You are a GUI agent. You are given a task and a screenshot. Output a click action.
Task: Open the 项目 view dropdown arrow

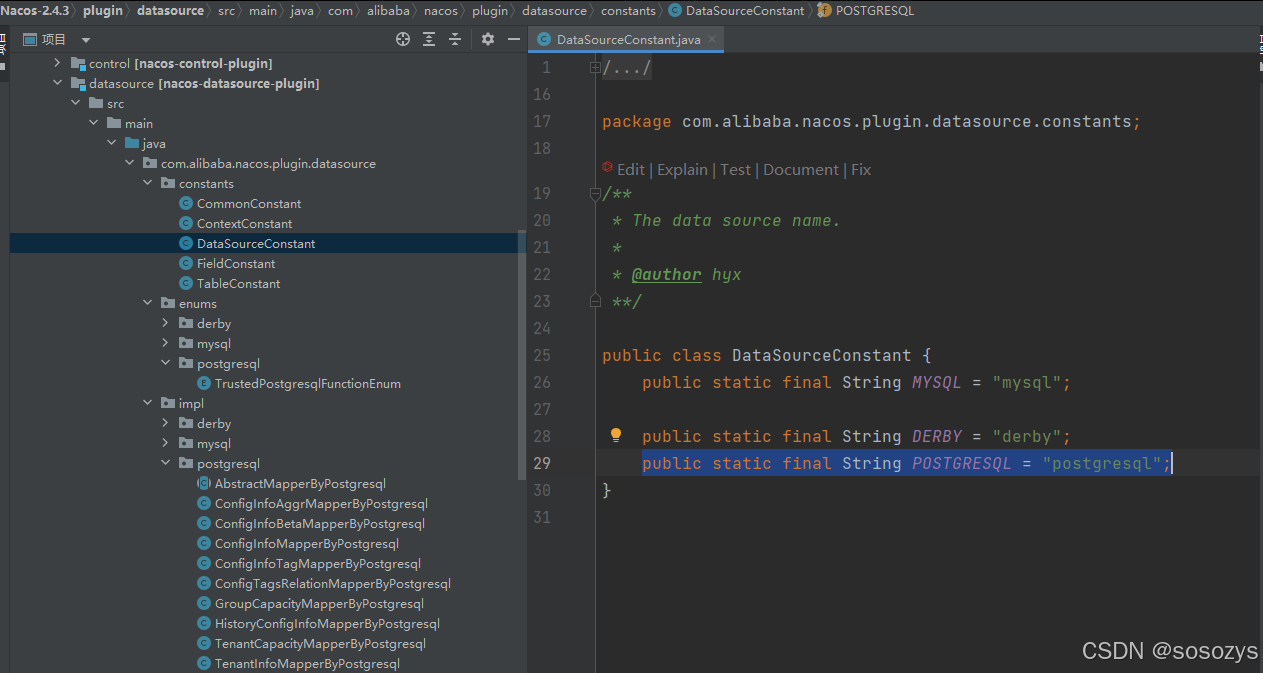86,39
